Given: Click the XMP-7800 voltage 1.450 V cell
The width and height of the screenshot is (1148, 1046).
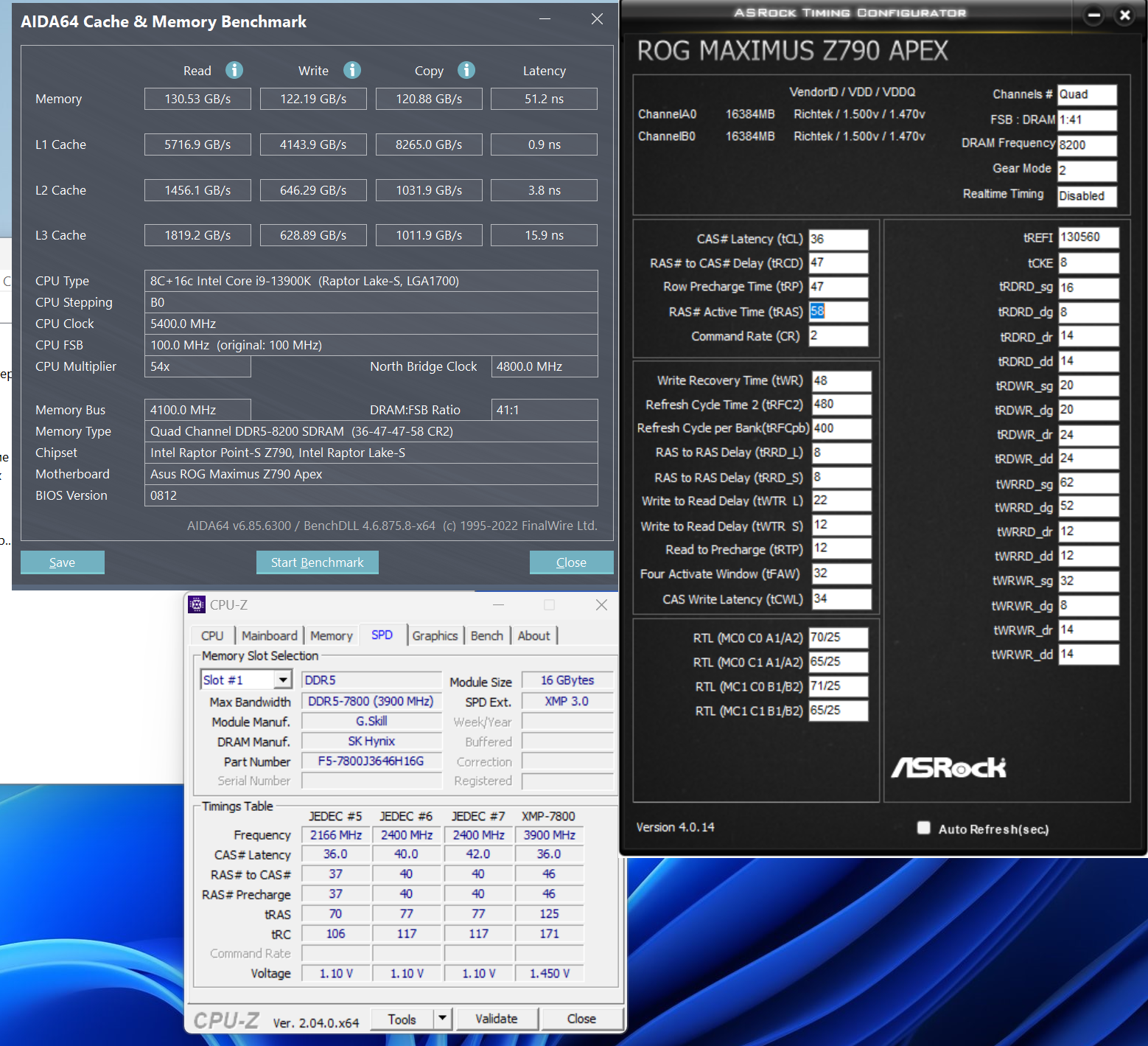Looking at the screenshot, I should pyautogui.click(x=550, y=973).
